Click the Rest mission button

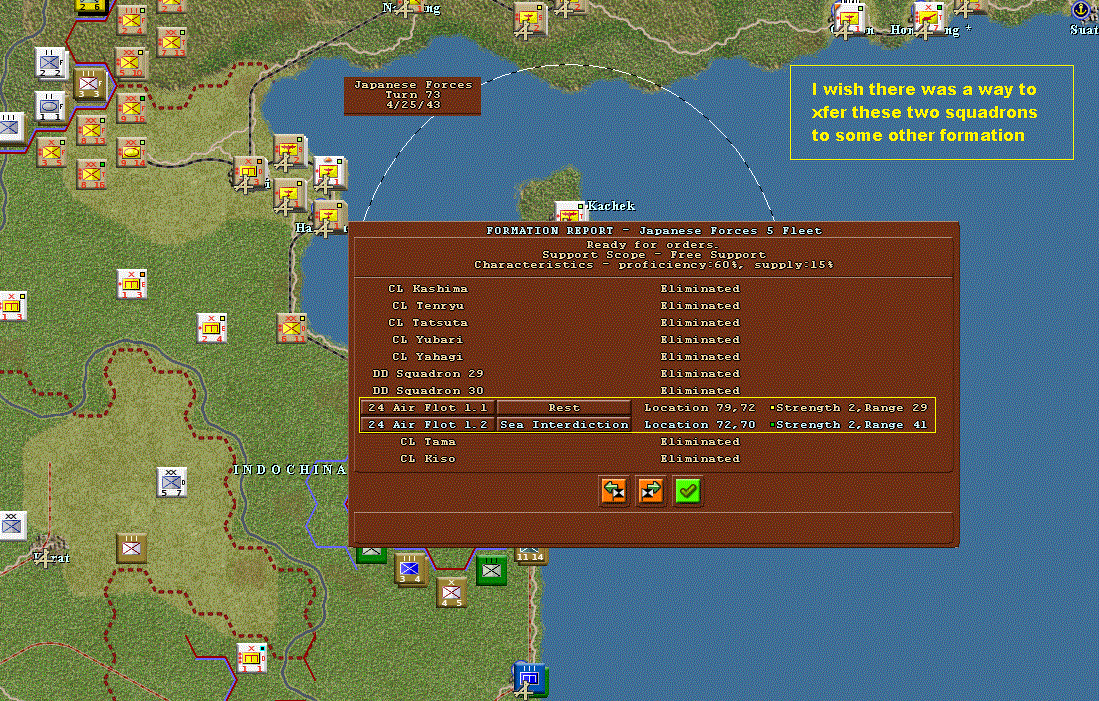[x=564, y=407]
